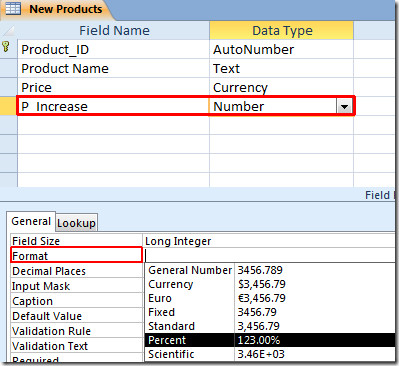Click the row selector for P_Increase row
This screenshot has height=366, width=399.
coord(8,106)
